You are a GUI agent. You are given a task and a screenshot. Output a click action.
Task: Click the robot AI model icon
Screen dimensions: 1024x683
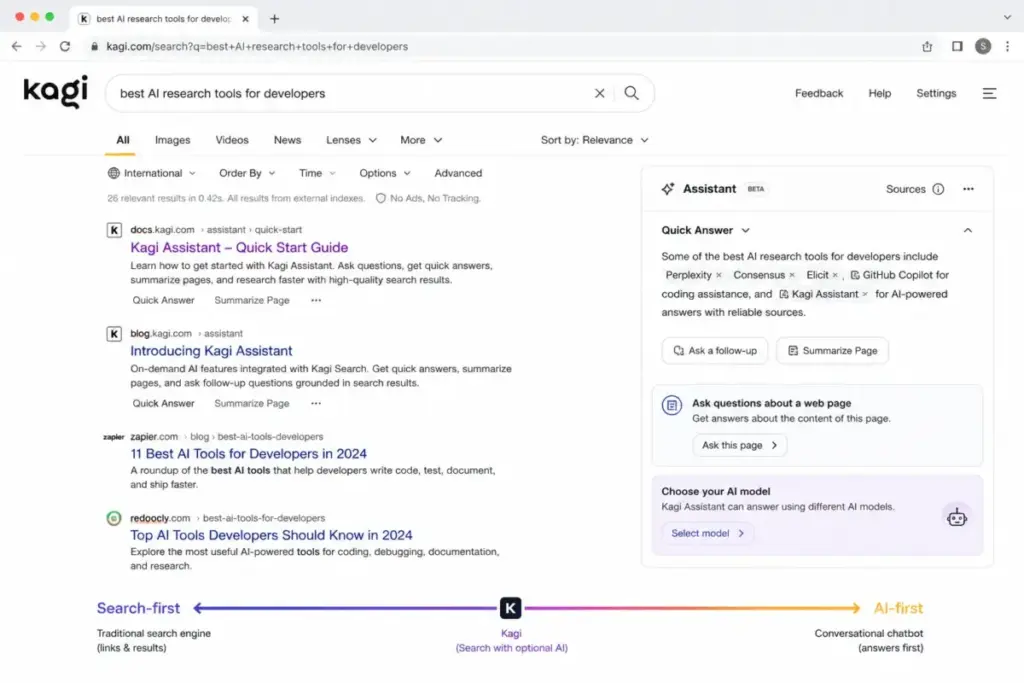[957, 518]
